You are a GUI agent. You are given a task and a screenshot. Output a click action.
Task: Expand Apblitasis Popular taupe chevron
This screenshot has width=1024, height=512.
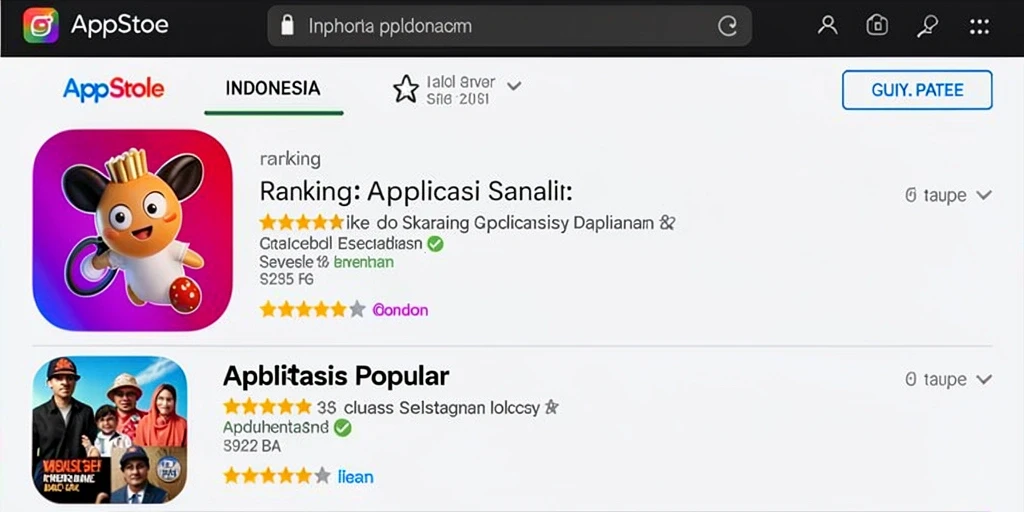(984, 379)
